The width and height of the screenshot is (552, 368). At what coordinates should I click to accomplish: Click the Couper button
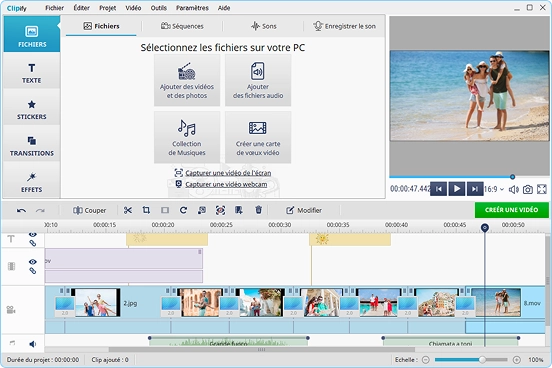pyautogui.click(x=89, y=210)
